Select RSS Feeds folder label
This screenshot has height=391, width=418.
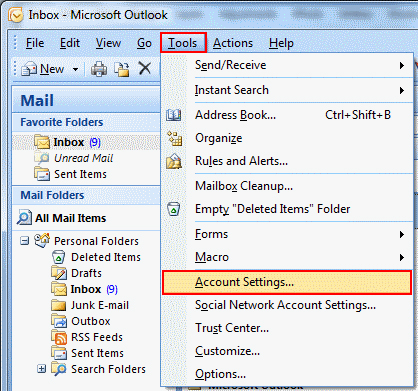97,337
